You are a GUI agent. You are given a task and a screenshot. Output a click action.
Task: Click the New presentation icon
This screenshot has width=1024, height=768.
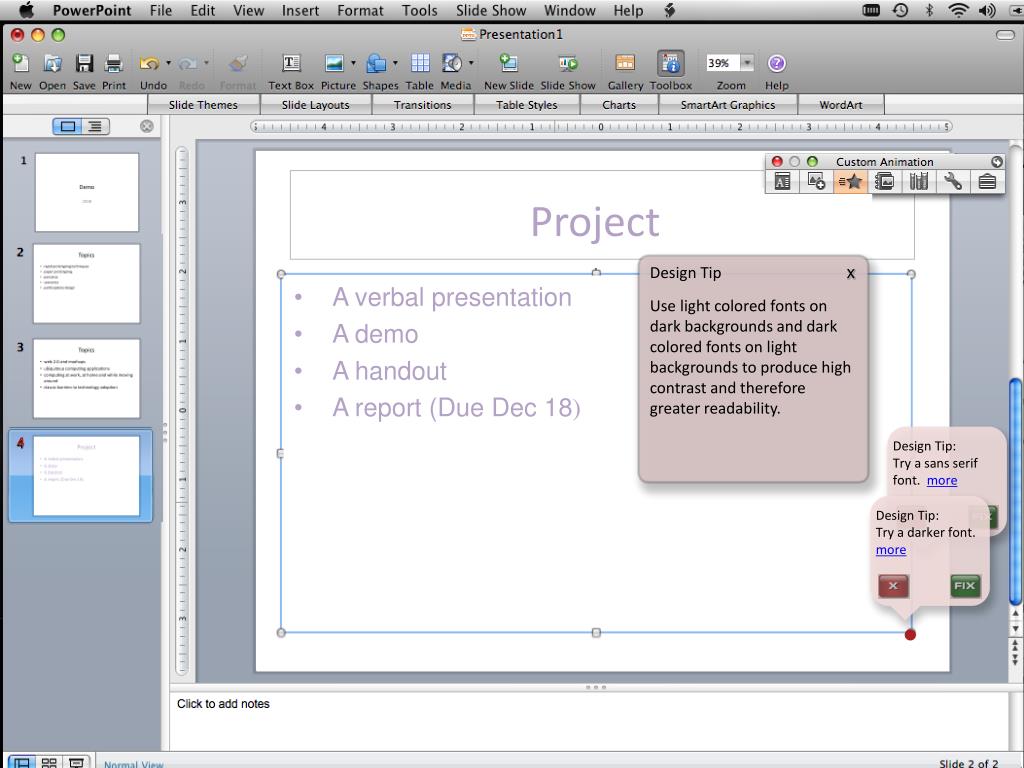click(21, 63)
